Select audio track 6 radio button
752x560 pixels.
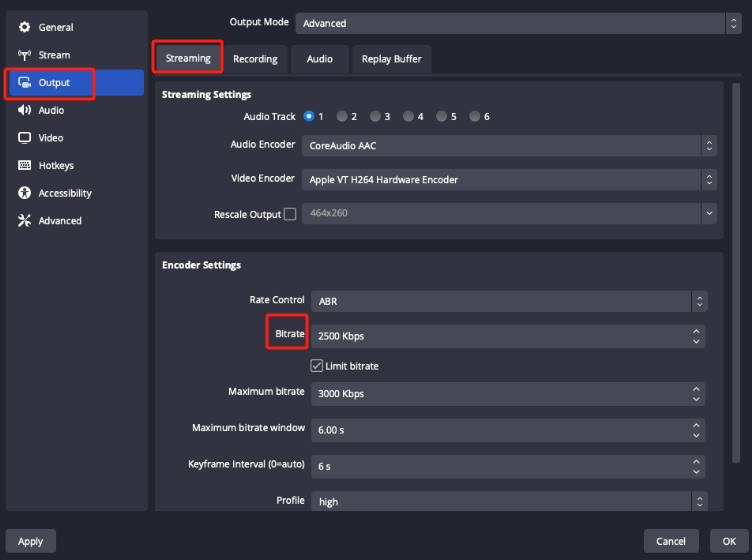[x=474, y=116]
